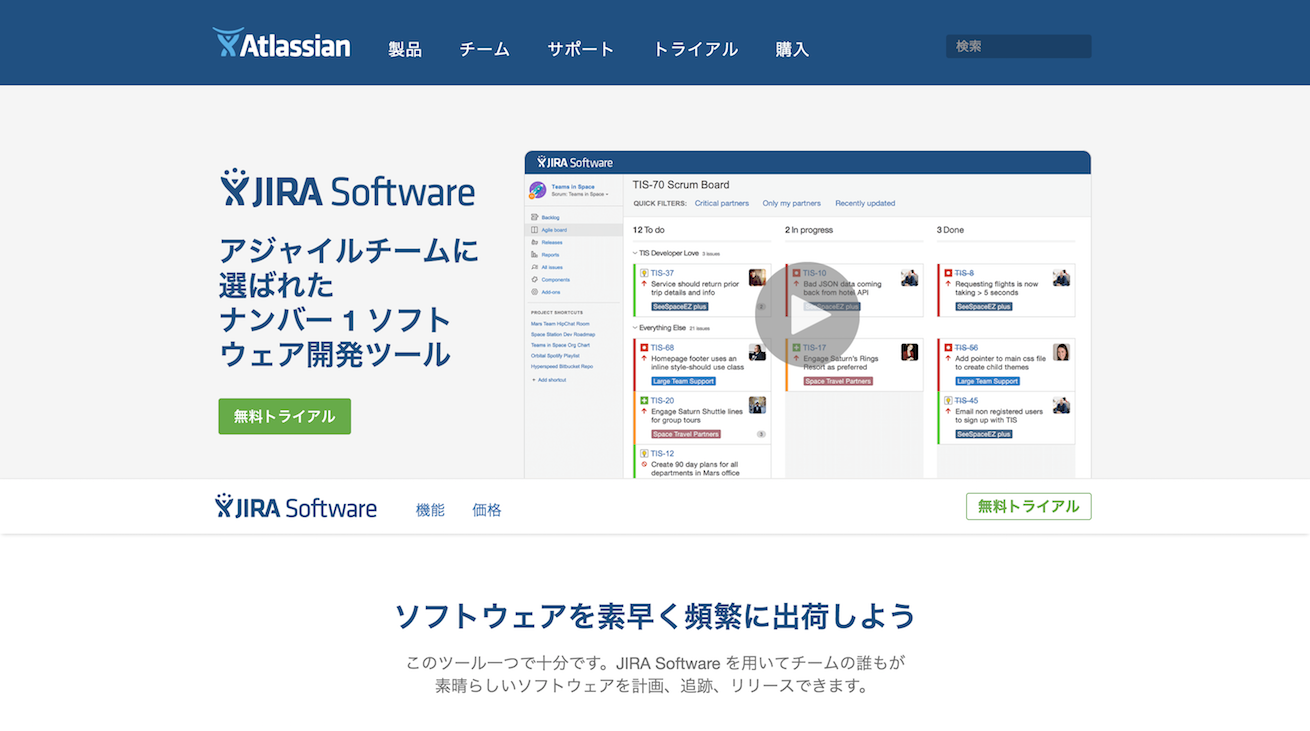Screen dimensions: 1310x731
Task: Open the サポート menu
Action: 581,49
